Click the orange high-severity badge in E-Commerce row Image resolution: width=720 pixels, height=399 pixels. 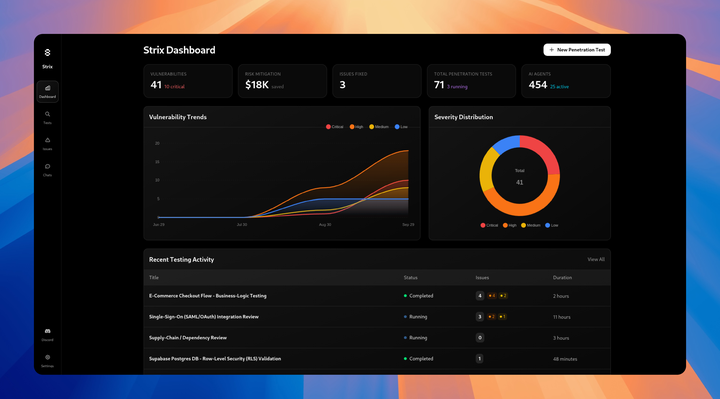pos(492,296)
